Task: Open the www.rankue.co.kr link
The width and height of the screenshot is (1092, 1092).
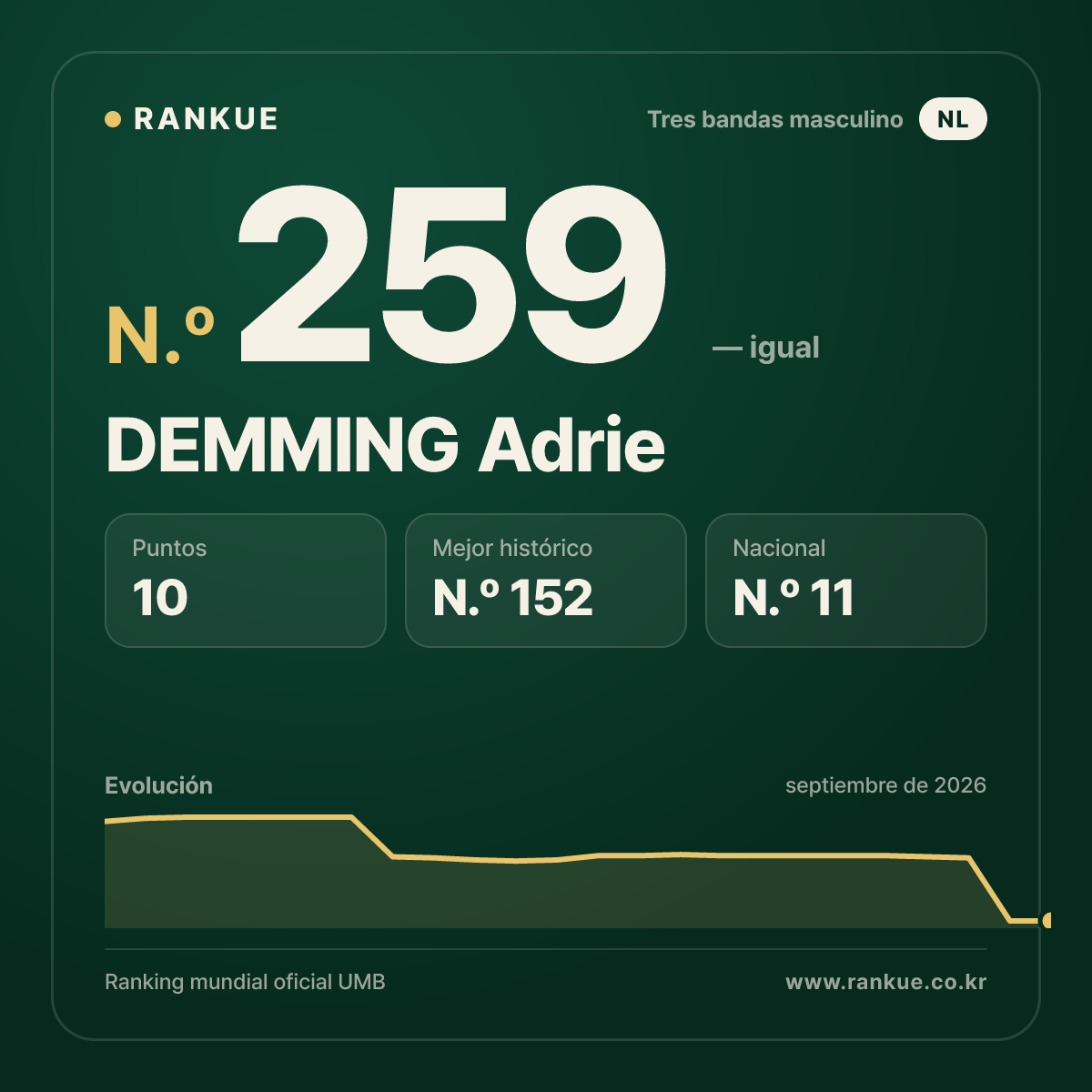Action: [886, 982]
